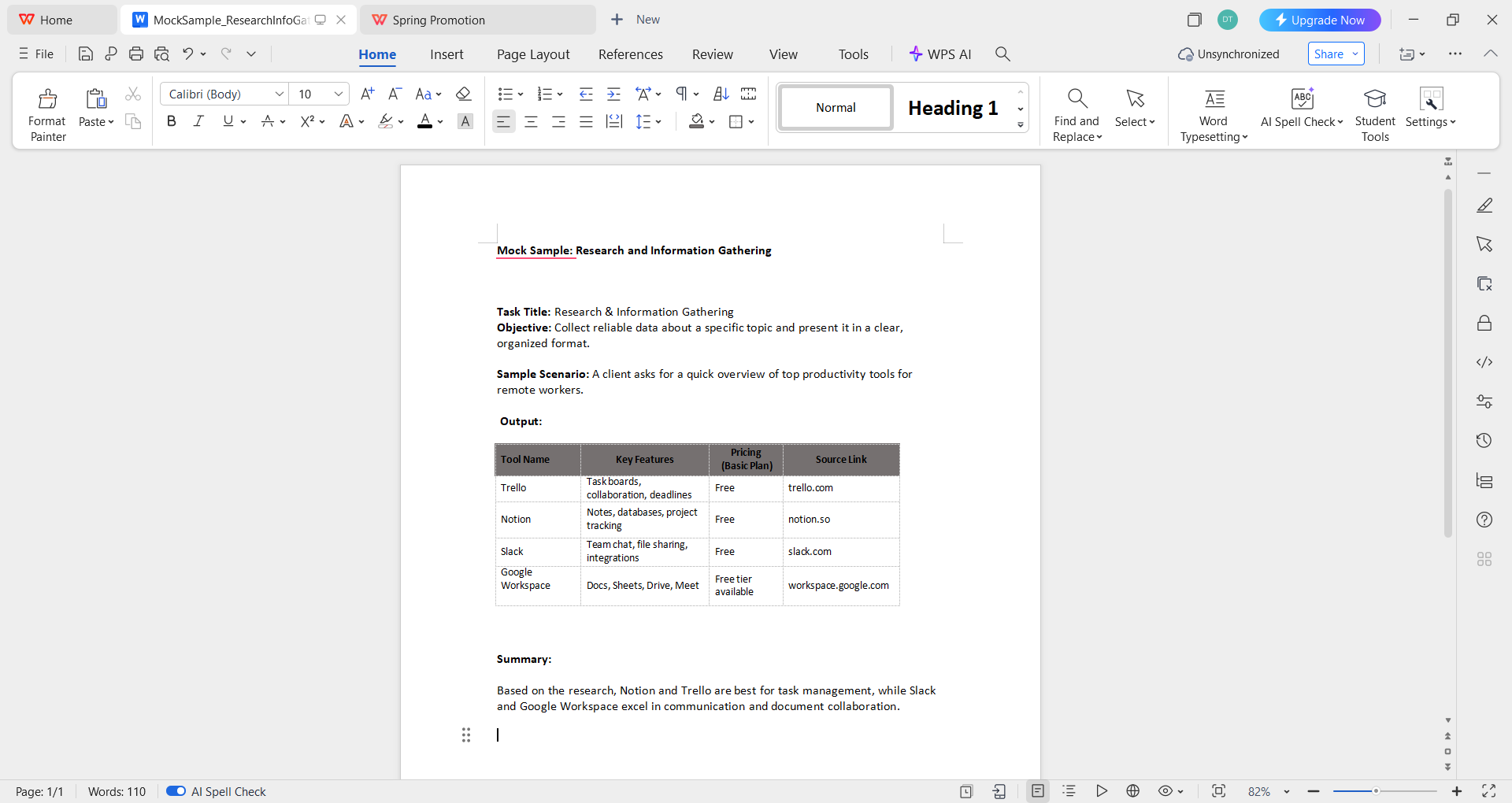This screenshot has height=803, width=1512.
Task: Switch to the References tab
Action: (631, 54)
